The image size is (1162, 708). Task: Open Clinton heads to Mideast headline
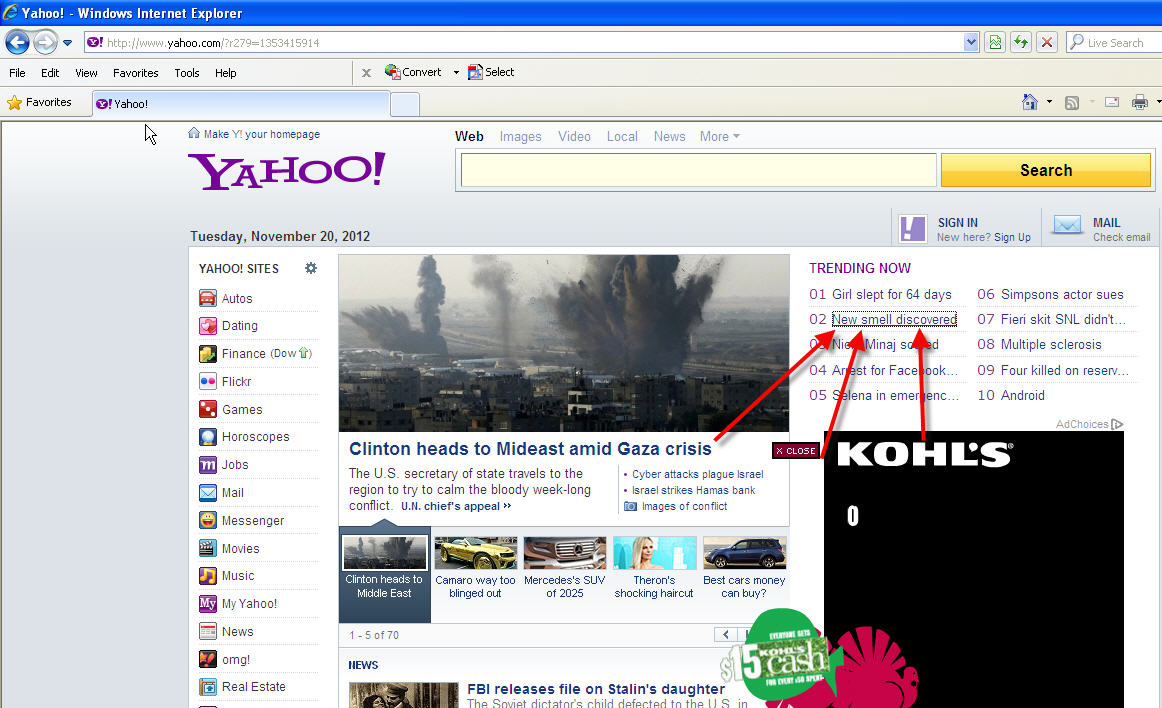pos(530,449)
